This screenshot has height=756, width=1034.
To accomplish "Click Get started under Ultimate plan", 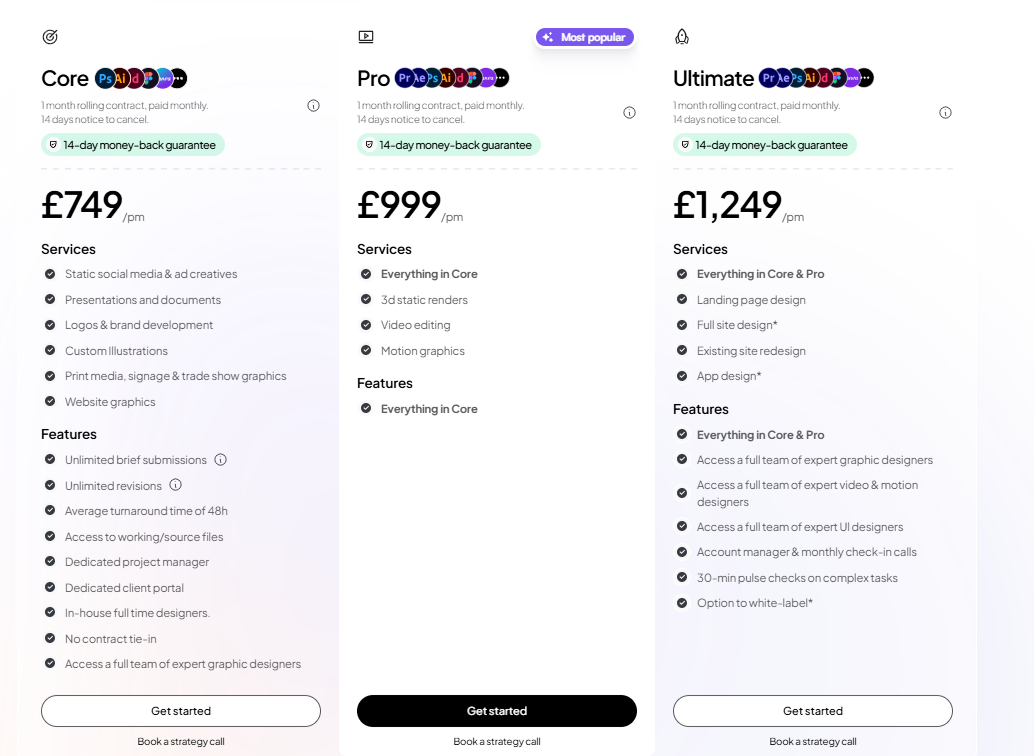I will point(813,711).
